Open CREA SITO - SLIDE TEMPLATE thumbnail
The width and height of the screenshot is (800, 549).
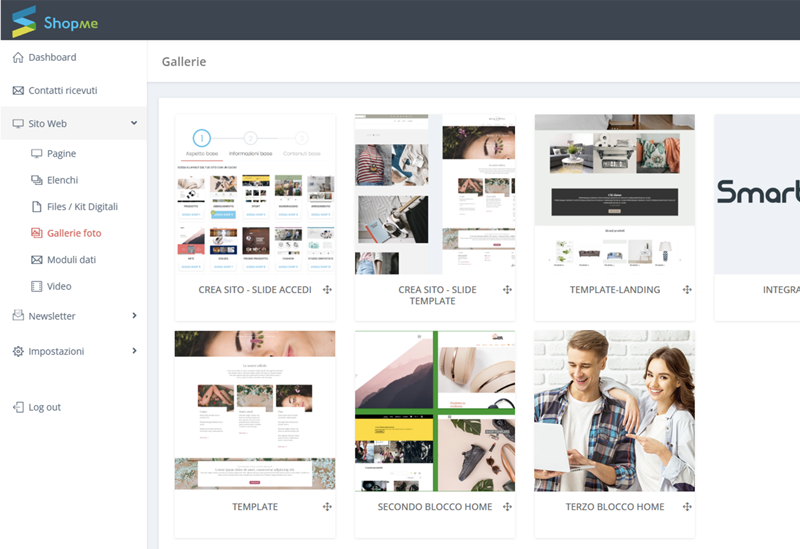[x=435, y=194]
